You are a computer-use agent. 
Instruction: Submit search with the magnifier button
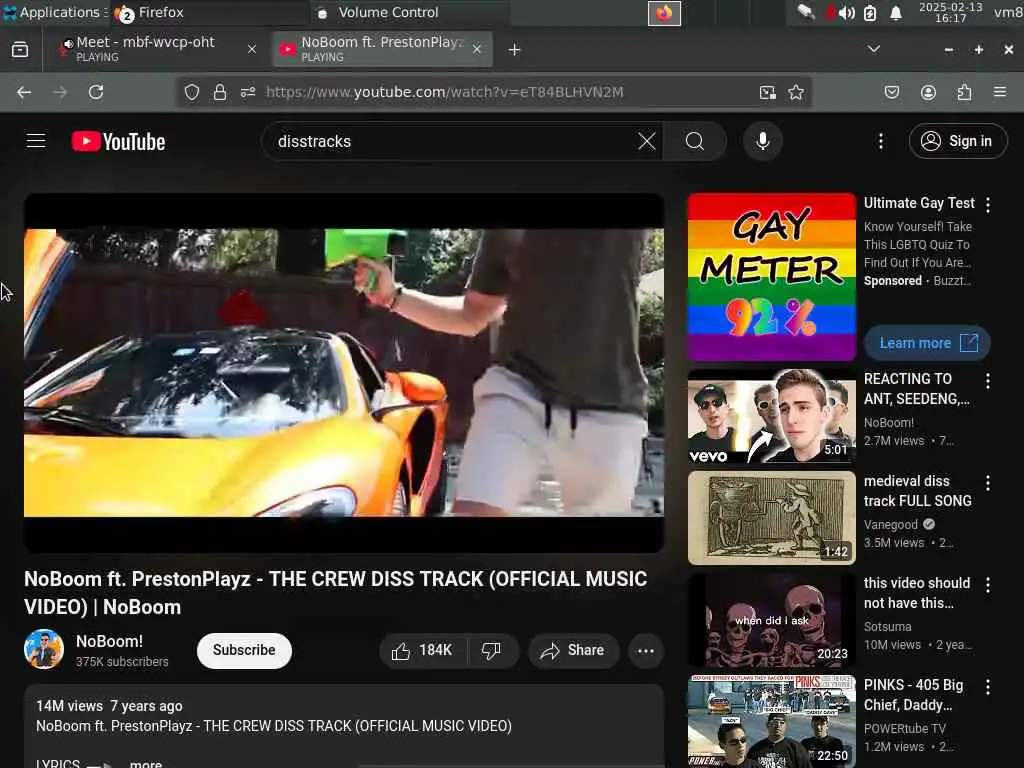coord(695,141)
